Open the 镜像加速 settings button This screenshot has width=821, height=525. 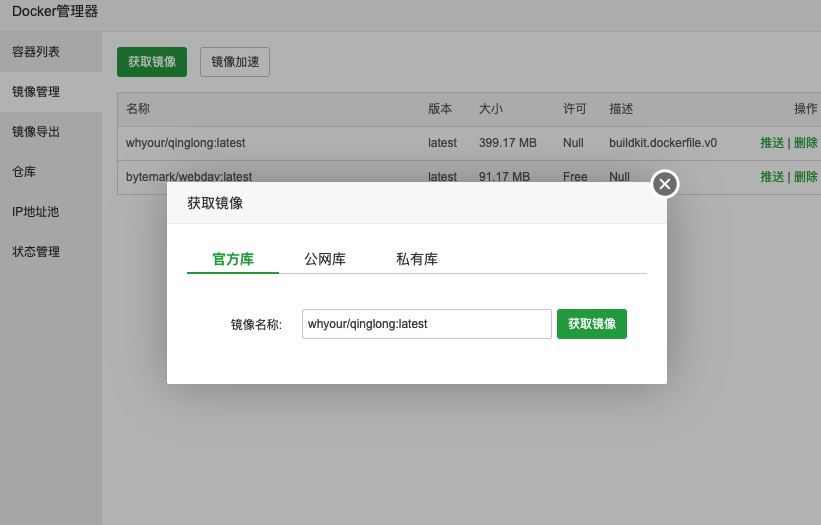[235, 62]
